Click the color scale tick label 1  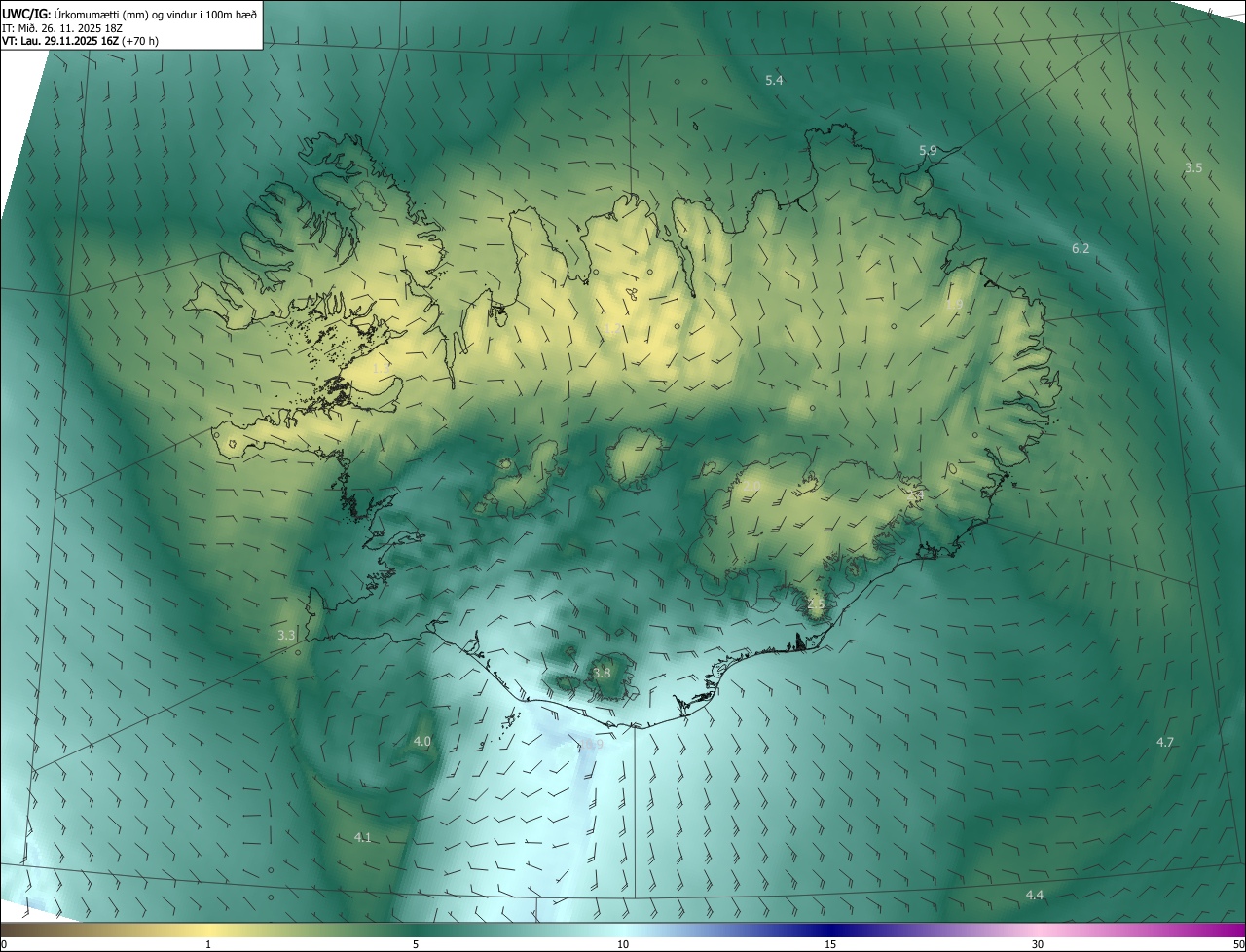pos(208,944)
